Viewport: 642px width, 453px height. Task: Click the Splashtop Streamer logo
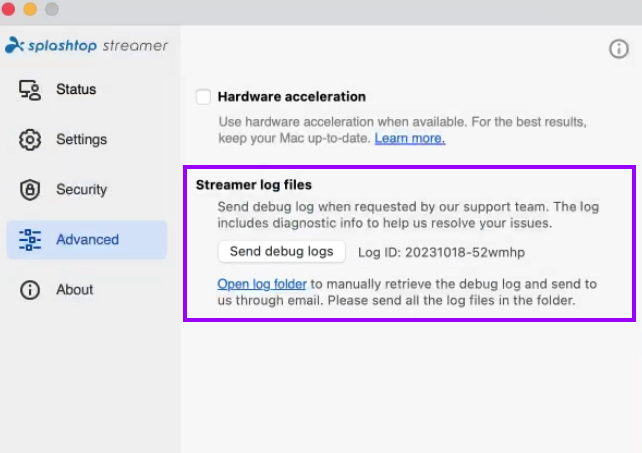pos(86,45)
